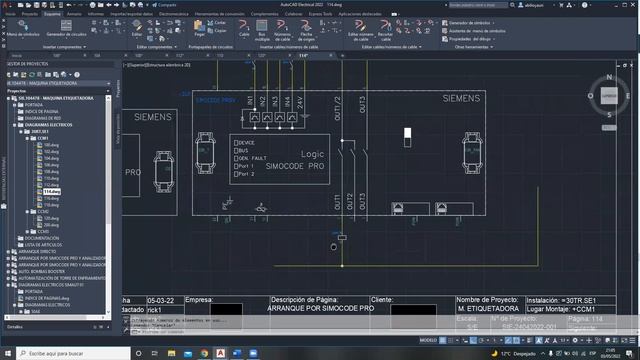
Task: Select the Copiar circuit tool
Action: [x=217, y=31]
